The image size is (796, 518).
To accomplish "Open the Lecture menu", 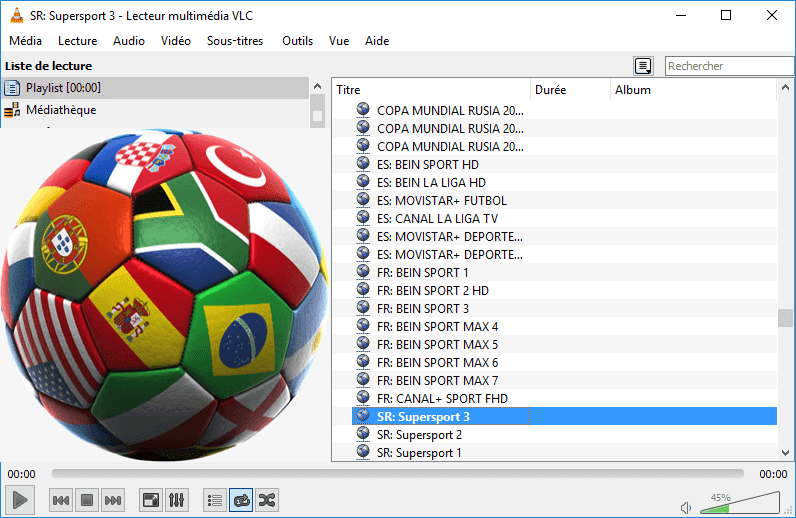I will (x=78, y=41).
